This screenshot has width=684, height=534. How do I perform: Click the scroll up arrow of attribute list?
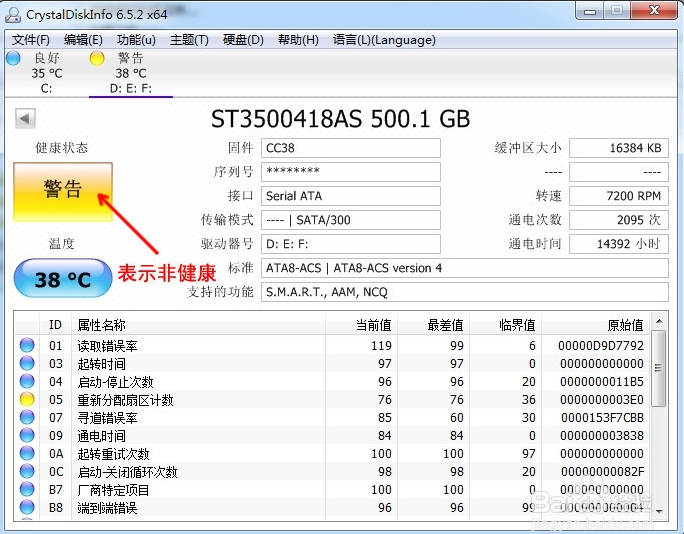pos(659,322)
